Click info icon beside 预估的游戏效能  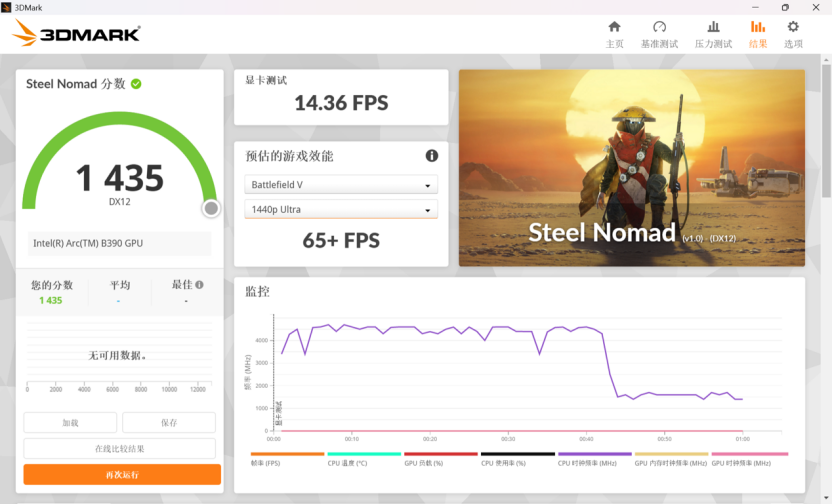[432, 155]
